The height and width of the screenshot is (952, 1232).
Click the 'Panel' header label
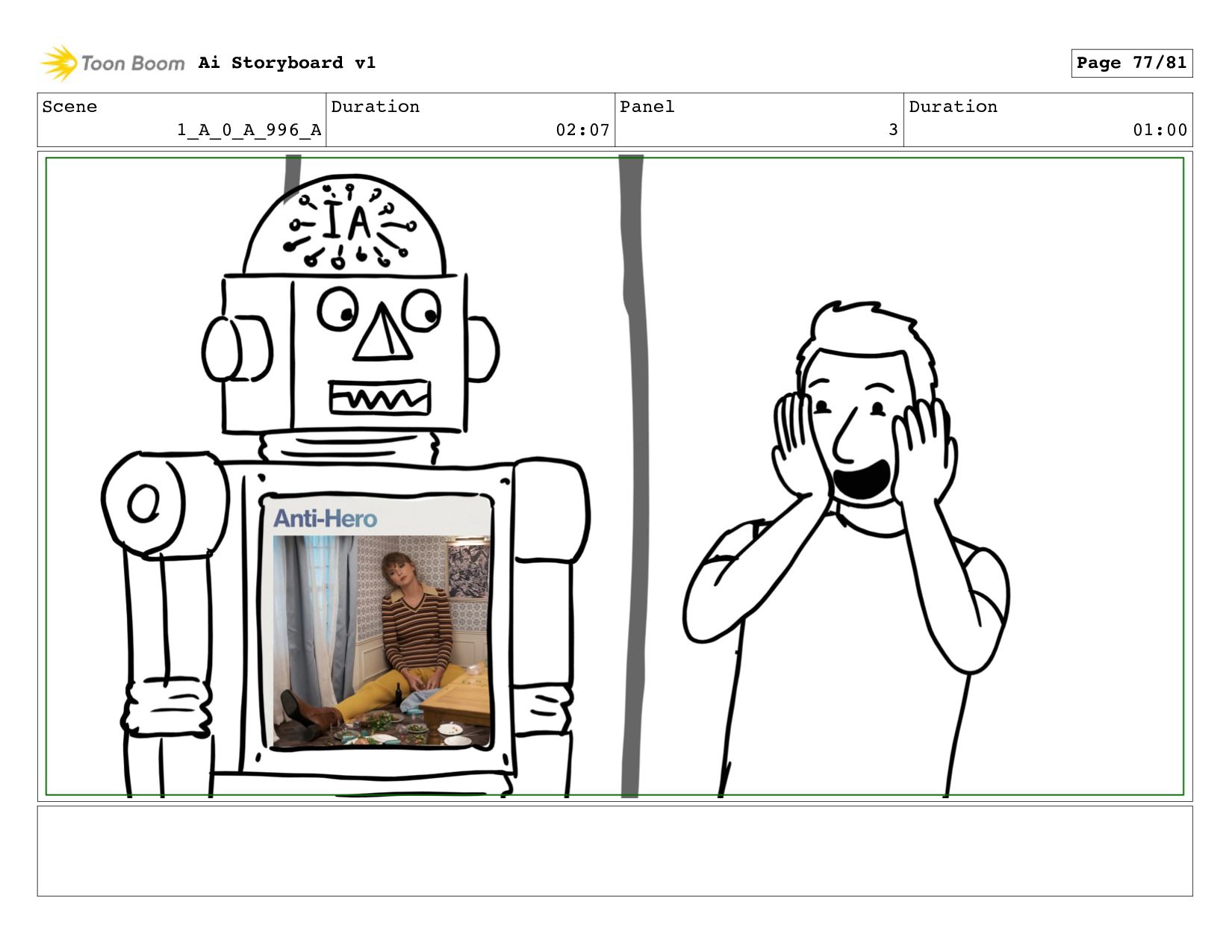[x=647, y=107]
